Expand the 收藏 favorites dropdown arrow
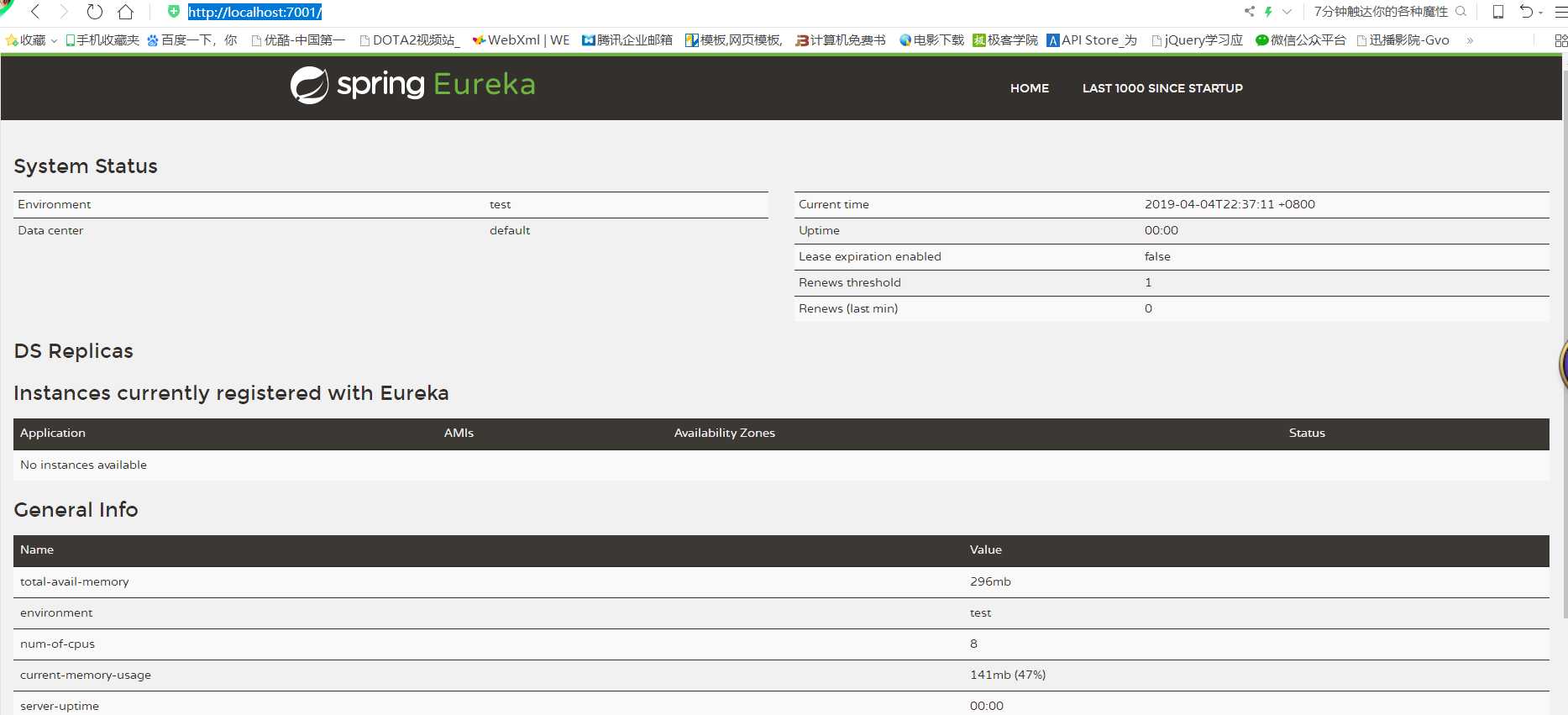1568x715 pixels. point(54,40)
